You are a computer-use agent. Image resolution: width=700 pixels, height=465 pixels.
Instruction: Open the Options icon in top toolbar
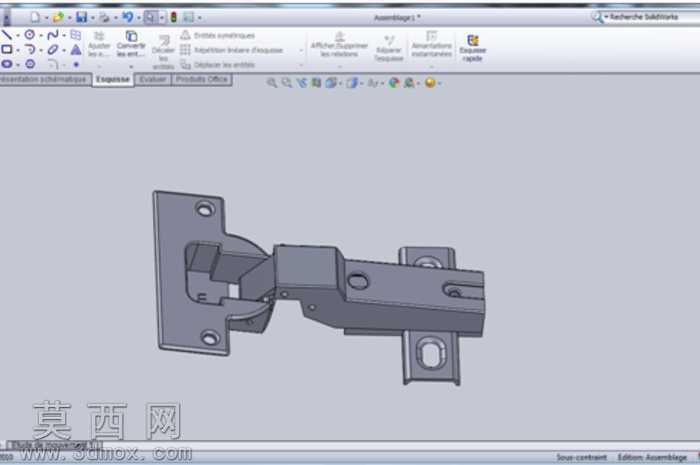click(x=189, y=17)
